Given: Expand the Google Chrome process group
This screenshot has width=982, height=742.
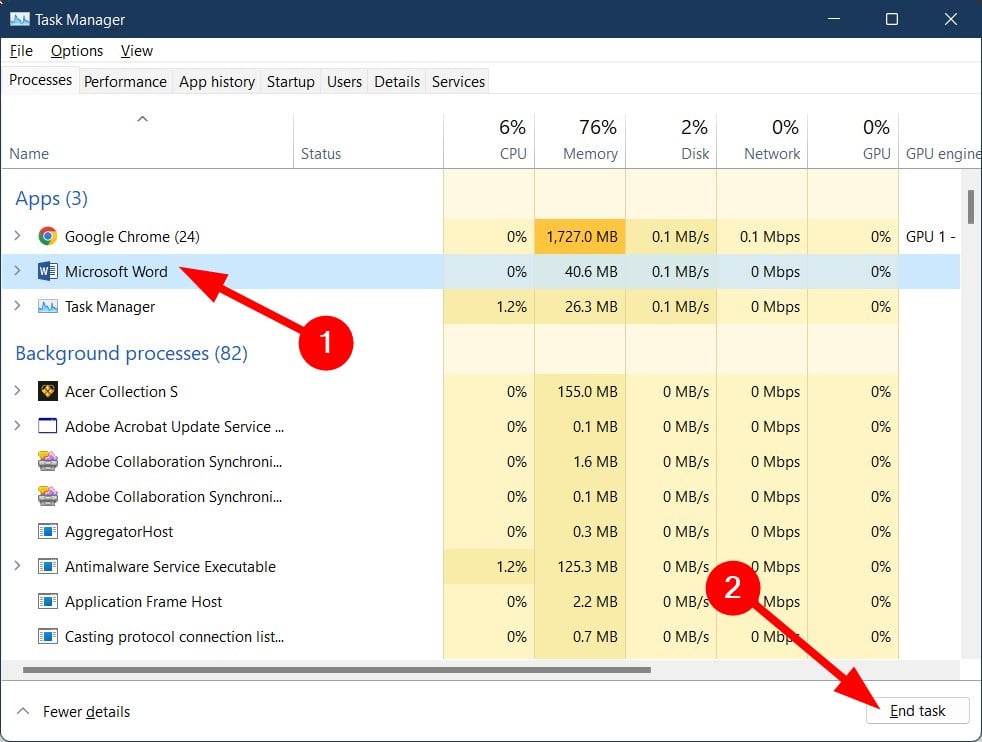Looking at the screenshot, I should 17,237.
